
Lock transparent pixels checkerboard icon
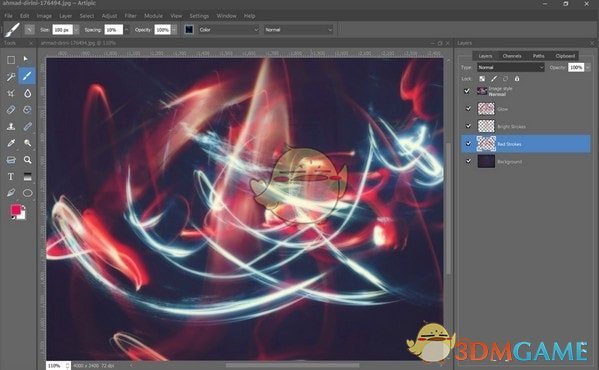pyautogui.click(x=482, y=79)
